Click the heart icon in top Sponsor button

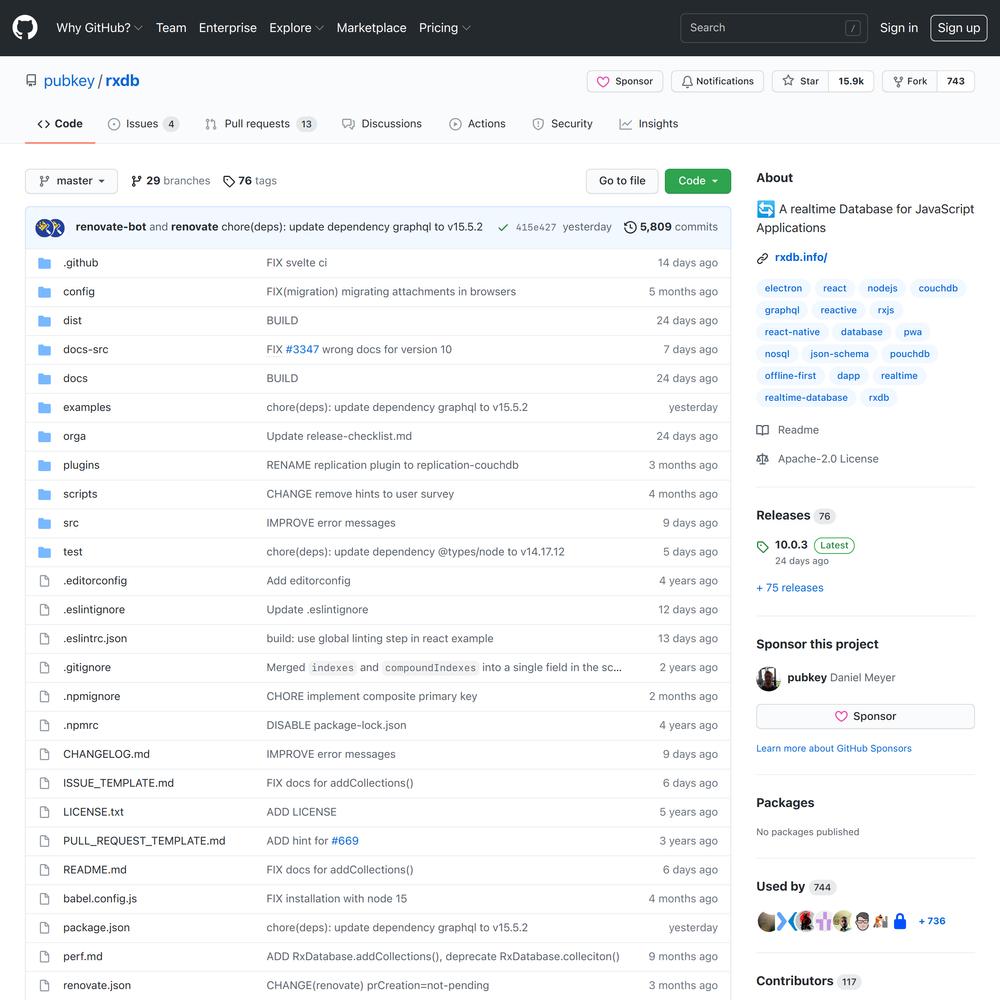[603, 82]
